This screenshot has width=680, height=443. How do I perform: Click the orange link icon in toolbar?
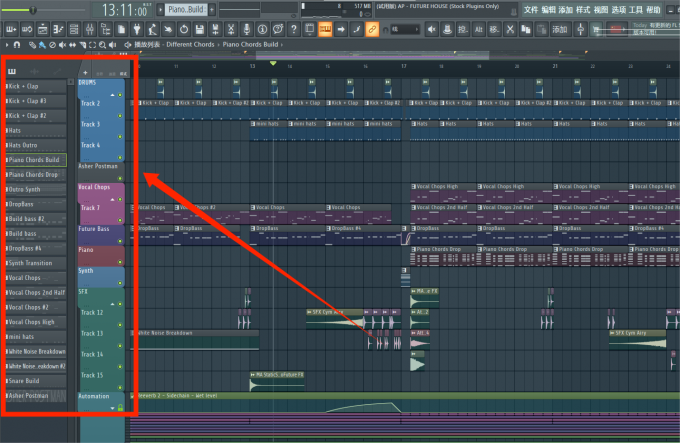point(372,29)
